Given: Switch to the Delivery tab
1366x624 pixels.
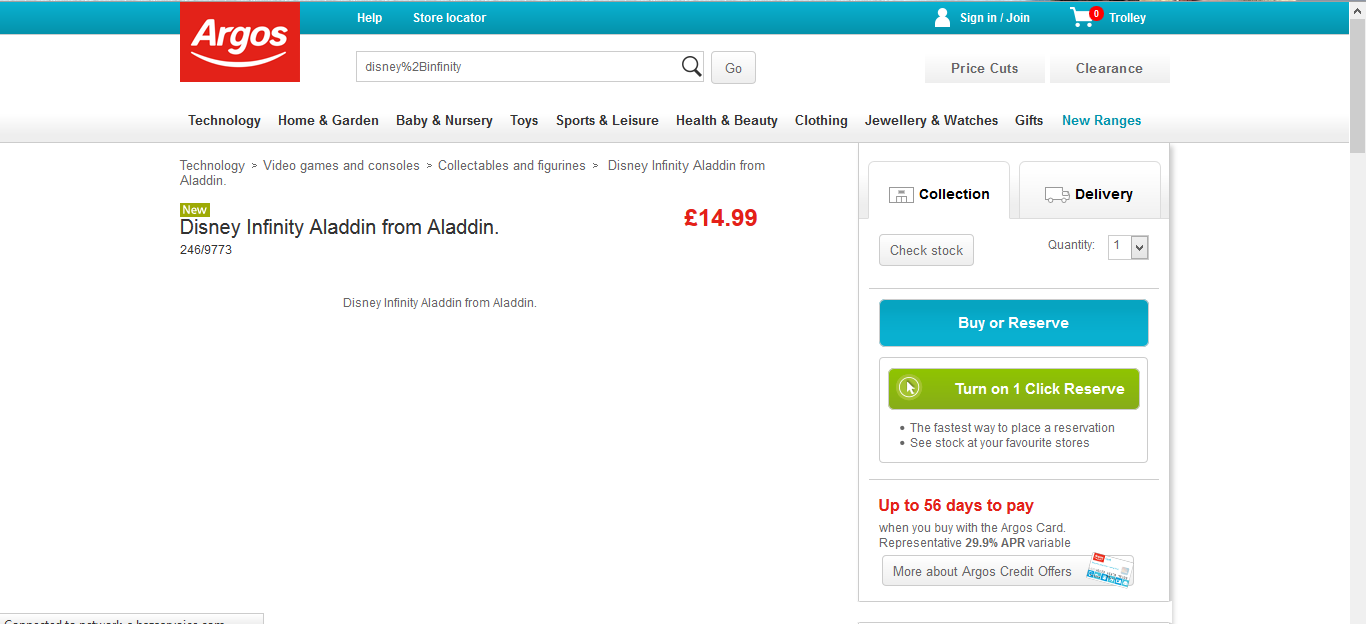Looking at the screenshot, I should click(1089, 194).
